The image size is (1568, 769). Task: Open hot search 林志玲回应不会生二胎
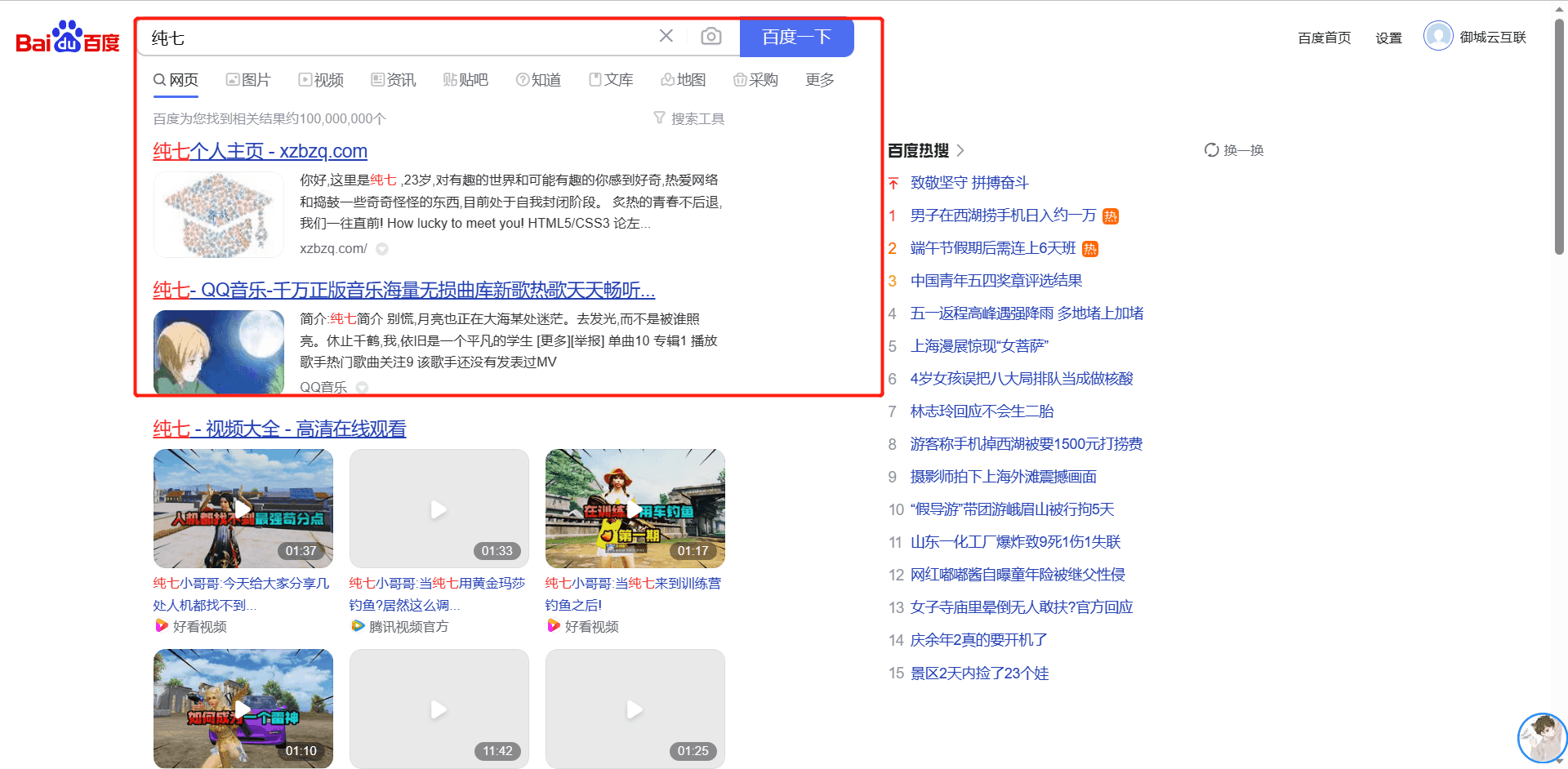(982, 411)
